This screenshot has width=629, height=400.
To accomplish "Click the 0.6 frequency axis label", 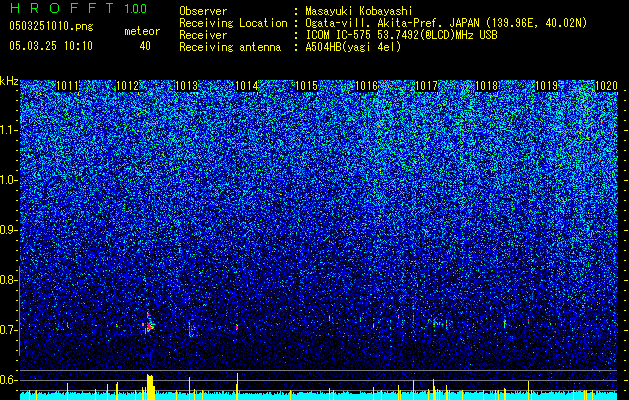I will (x=8, y=380).
